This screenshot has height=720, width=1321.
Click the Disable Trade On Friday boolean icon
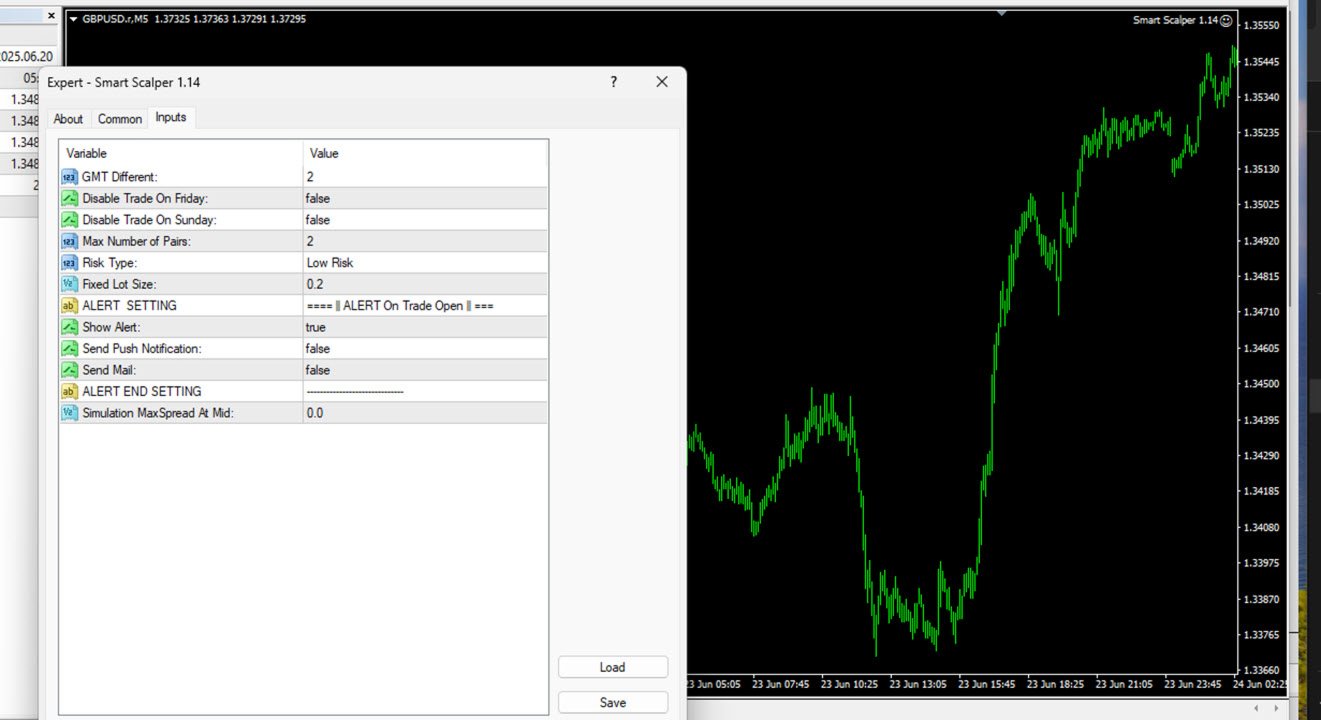(x=69, y=198)
